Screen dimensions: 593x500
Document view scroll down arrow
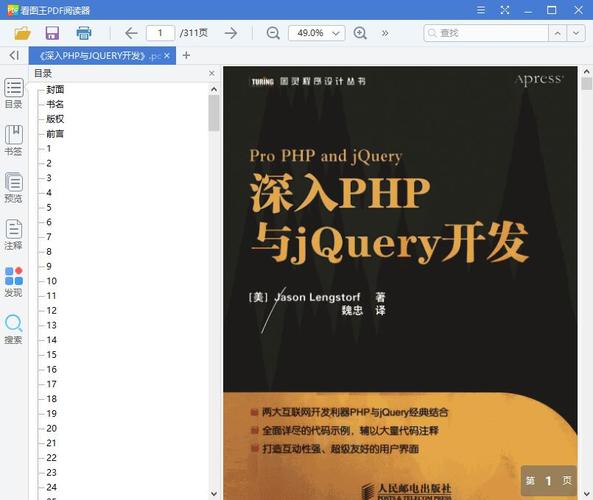tap(587, 494)
